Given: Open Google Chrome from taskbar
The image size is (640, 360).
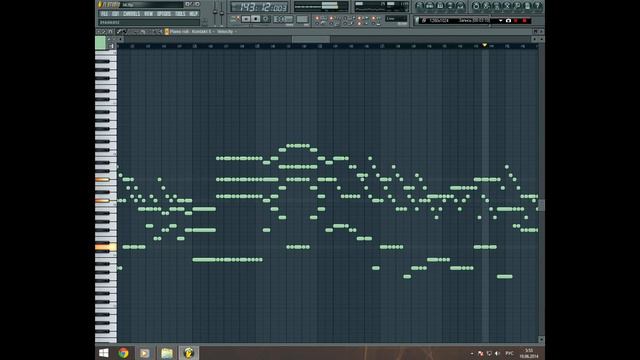Looking at the screenshot, I should pos(123,353).
